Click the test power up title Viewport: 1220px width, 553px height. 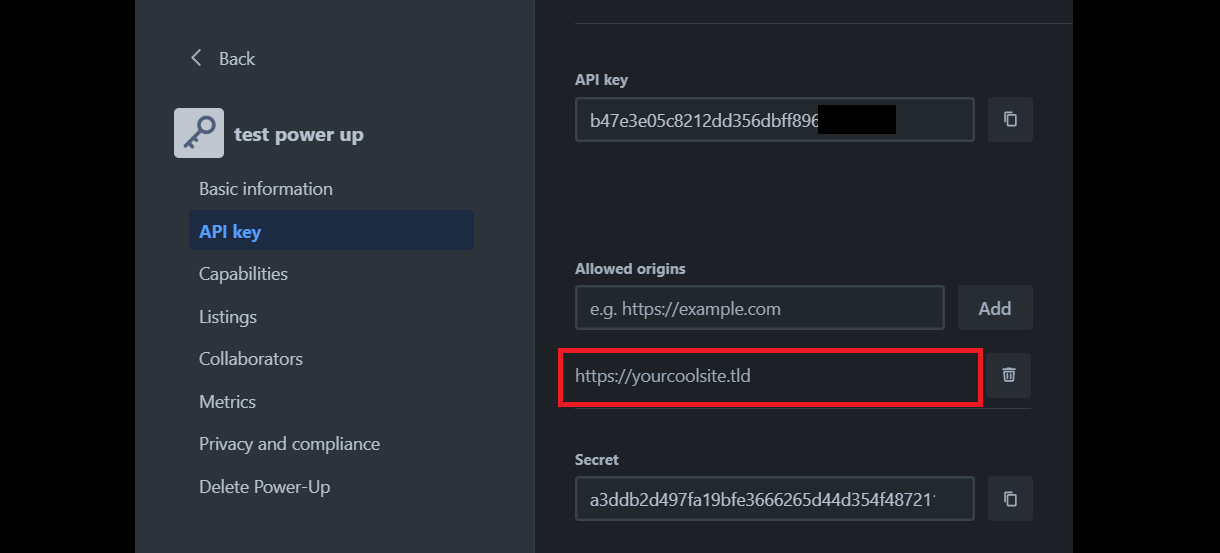(299, 134)
